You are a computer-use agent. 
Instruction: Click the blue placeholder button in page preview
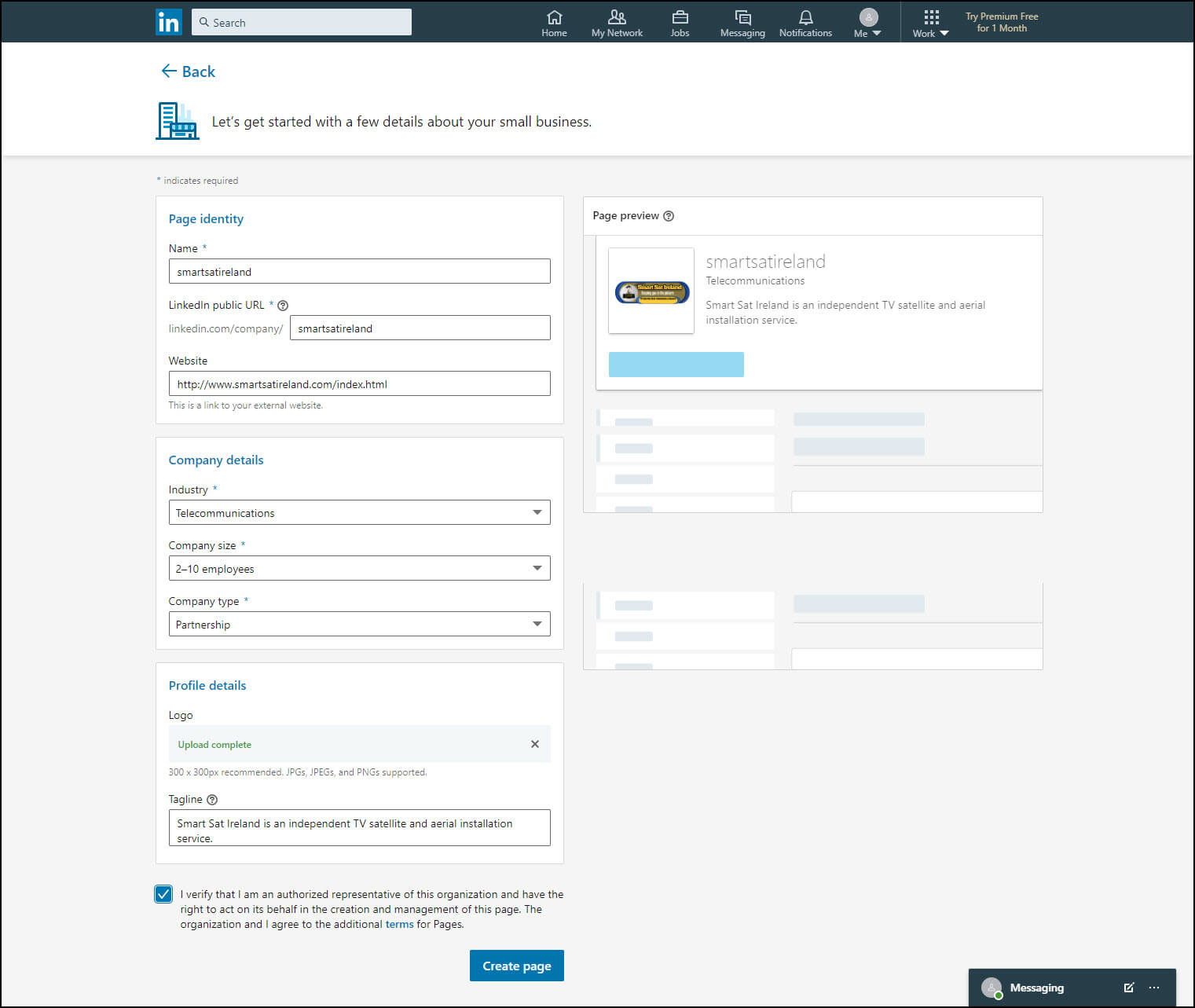676,365
